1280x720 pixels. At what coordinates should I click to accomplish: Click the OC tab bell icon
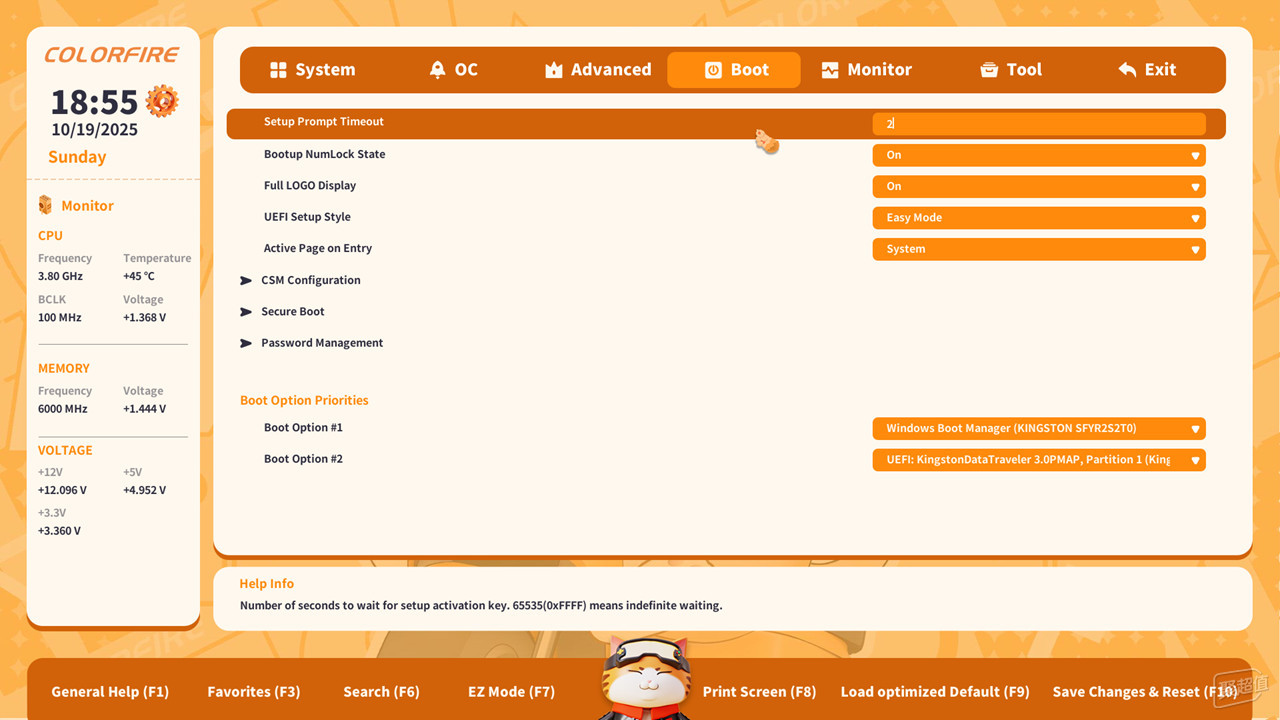pyautogui.click(x=437, y=70)
